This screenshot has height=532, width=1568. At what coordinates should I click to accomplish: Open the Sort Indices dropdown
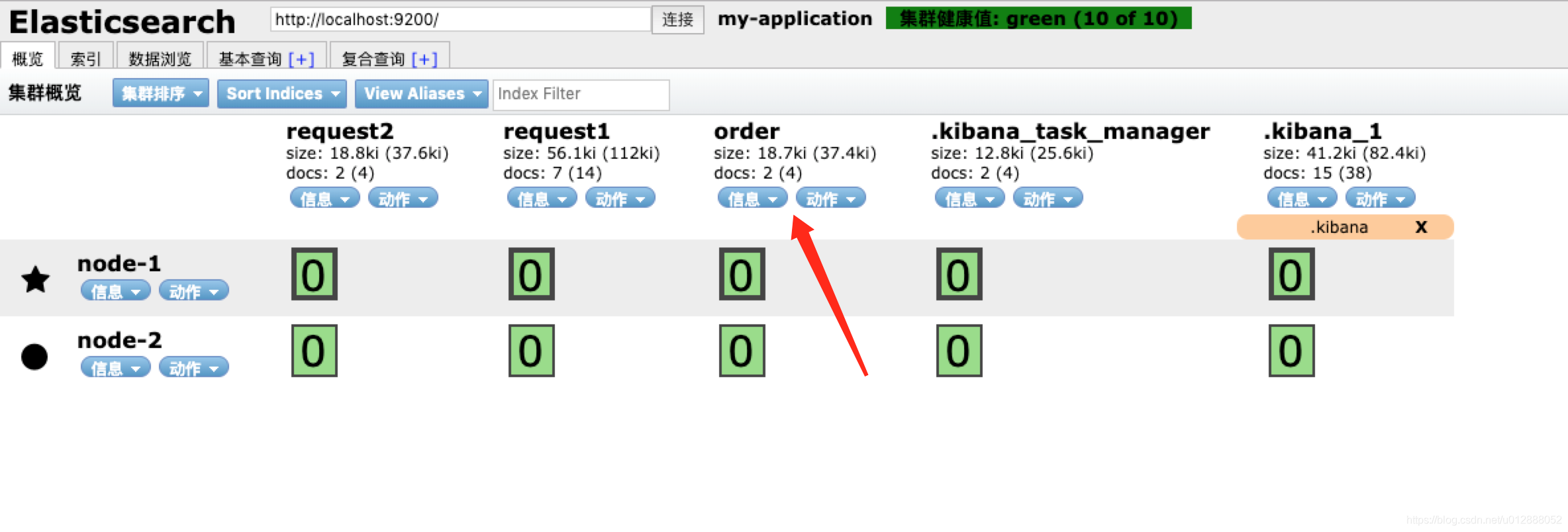tap(283, 93)
